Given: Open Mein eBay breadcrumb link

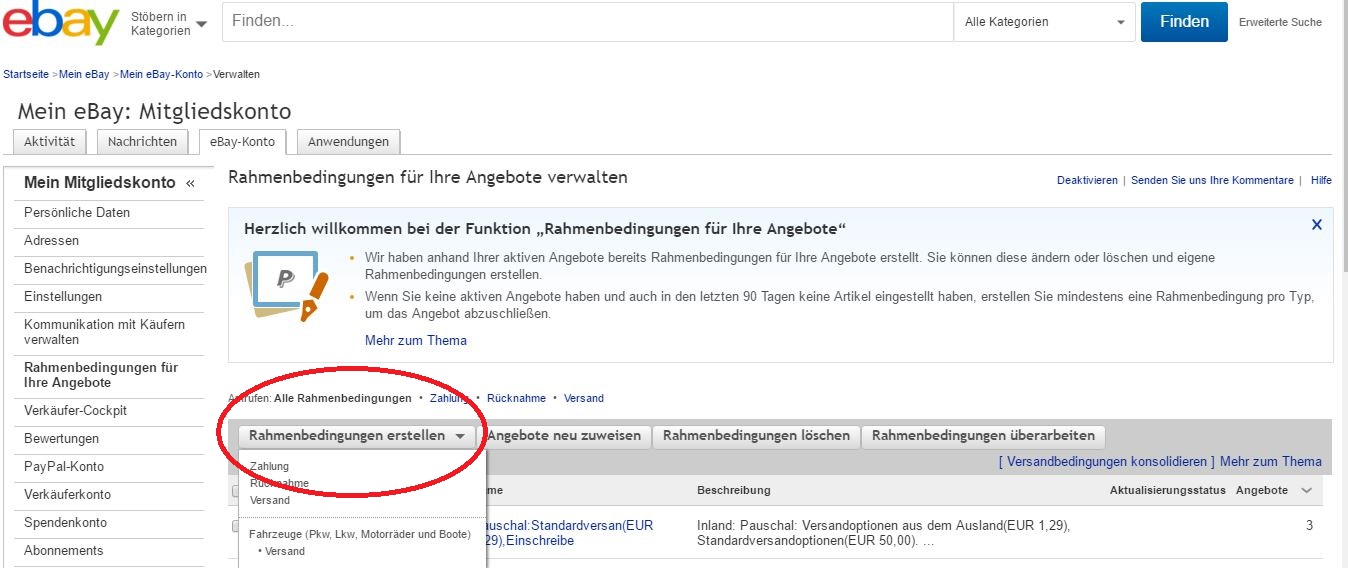Looking at the screenshot, I should (x=84, y=74).
